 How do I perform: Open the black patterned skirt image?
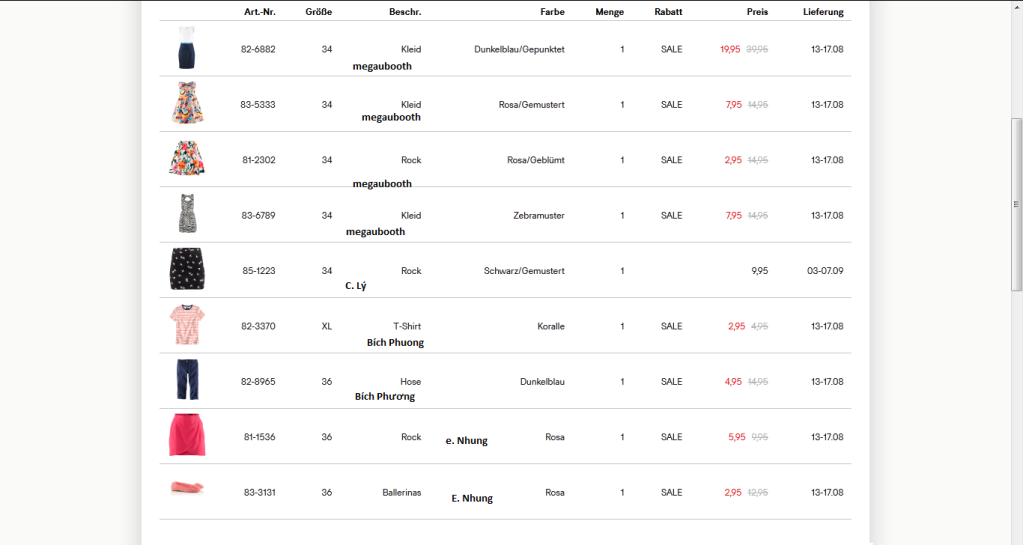[187, 269]
